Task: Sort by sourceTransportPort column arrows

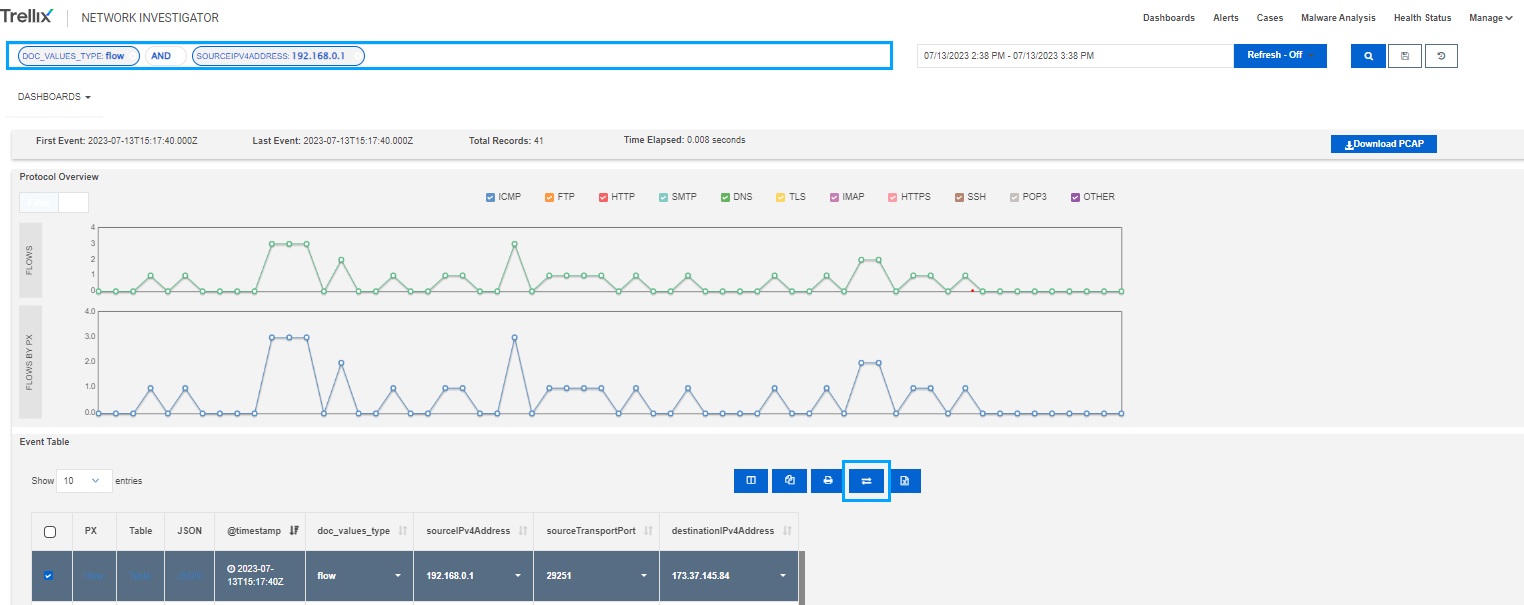Action: click(648, 531)
